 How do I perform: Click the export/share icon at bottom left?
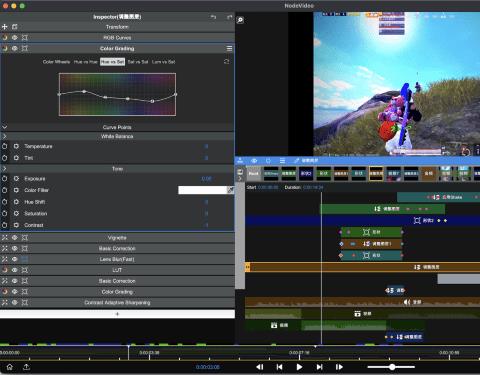26,367
